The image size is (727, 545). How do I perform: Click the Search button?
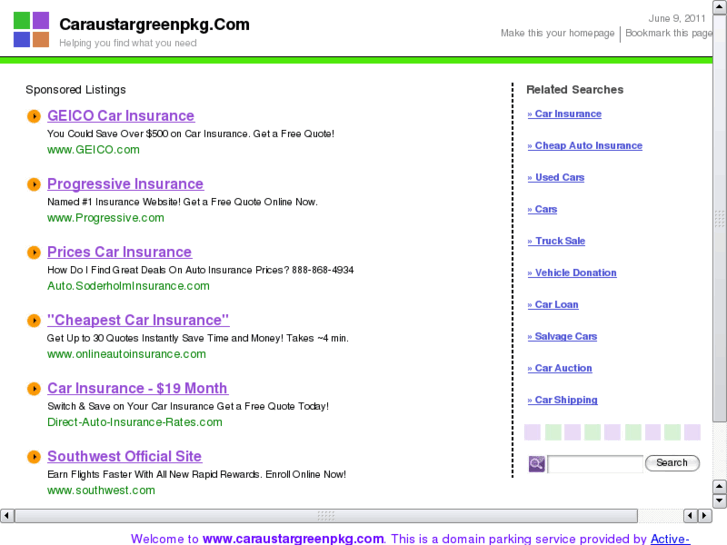672,463
